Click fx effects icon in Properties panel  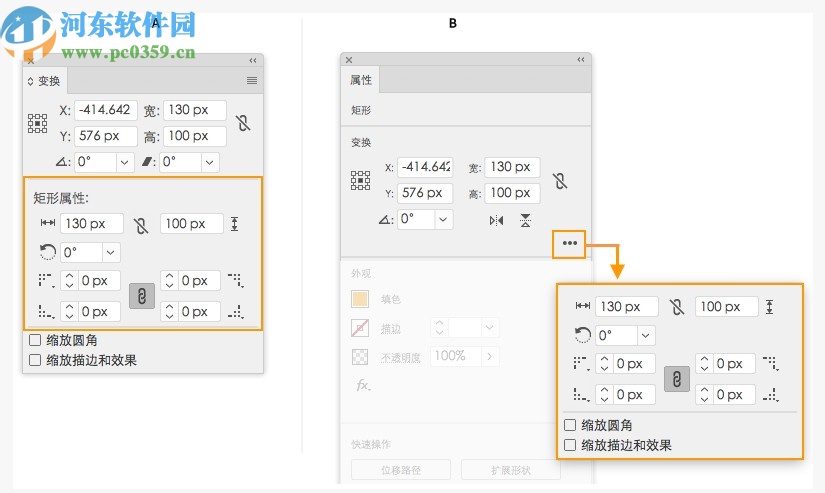(x=363, y=386)
